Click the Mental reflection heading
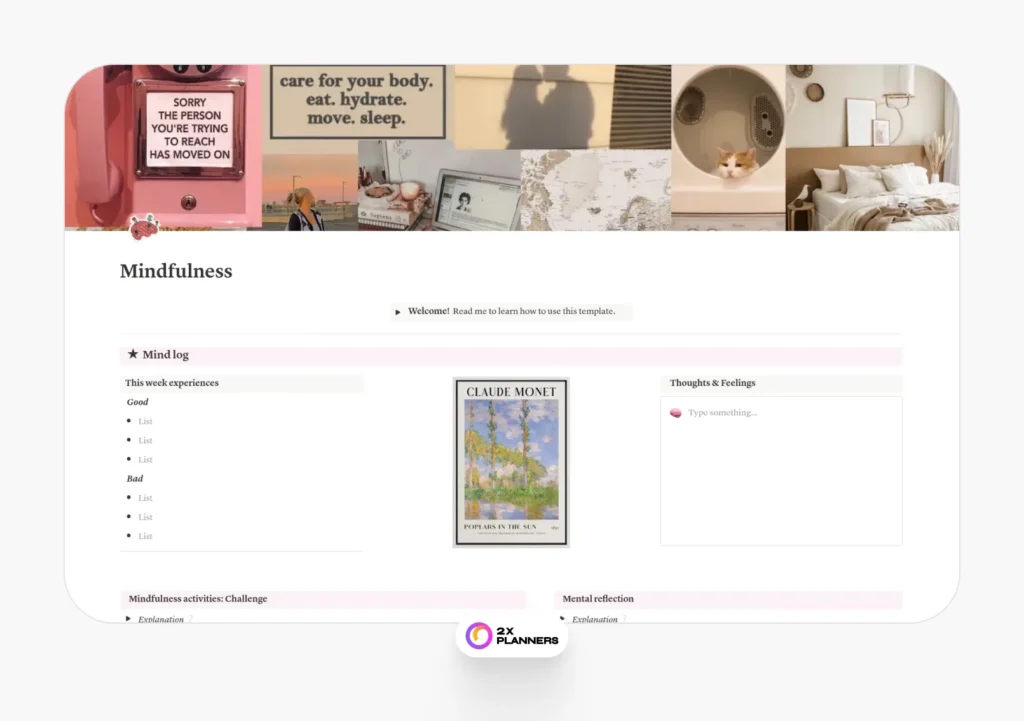The width and height of the screenshot is (1024, 721). [x=598, y=598]
